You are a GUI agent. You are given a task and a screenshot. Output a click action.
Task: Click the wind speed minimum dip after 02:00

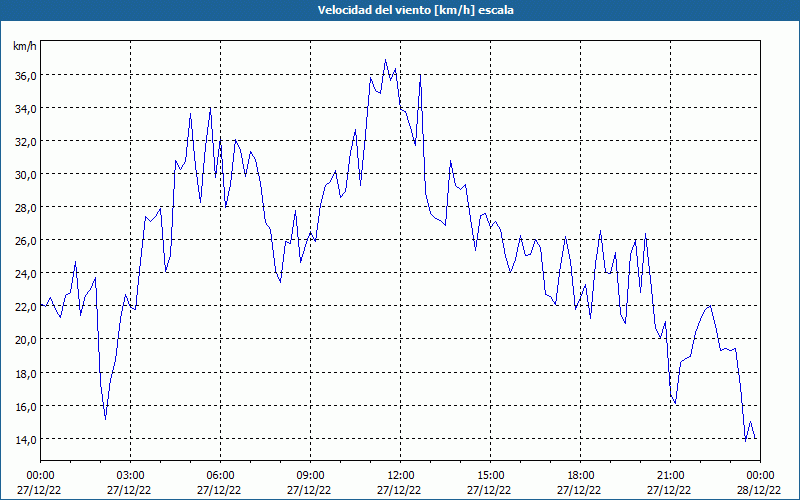tap(106, 419)
